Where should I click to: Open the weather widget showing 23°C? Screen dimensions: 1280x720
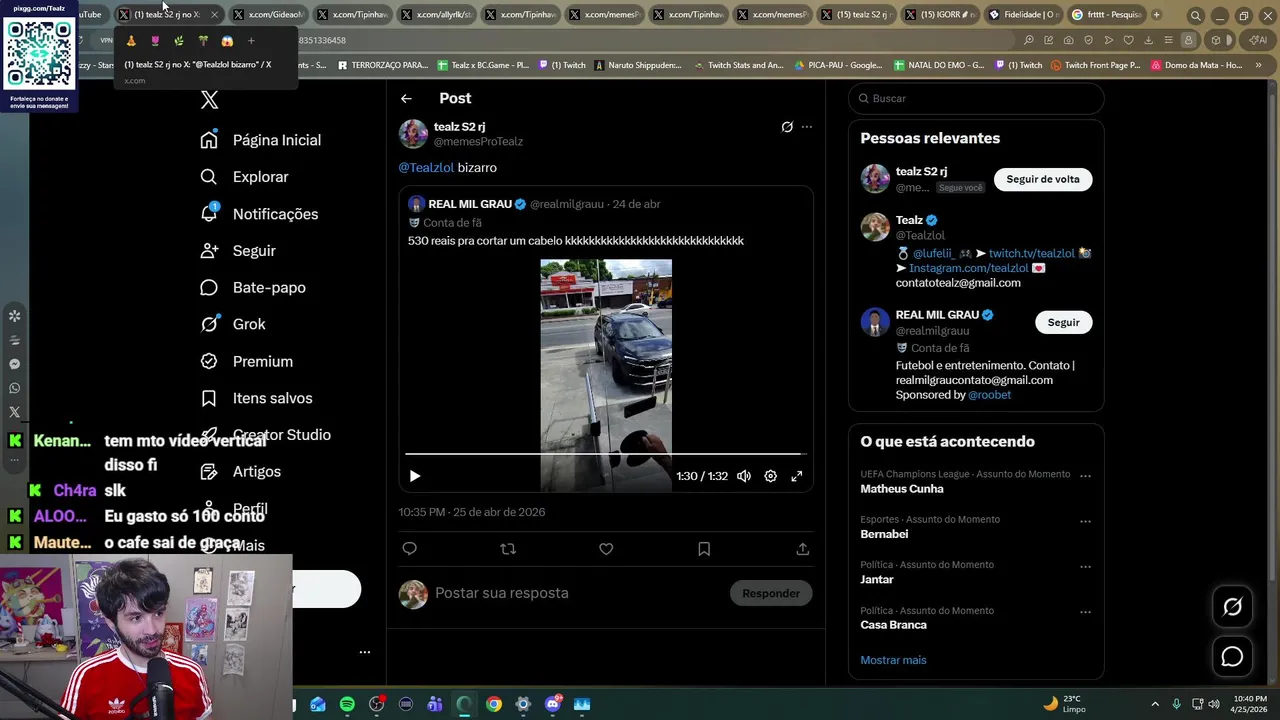(1065, 704)
